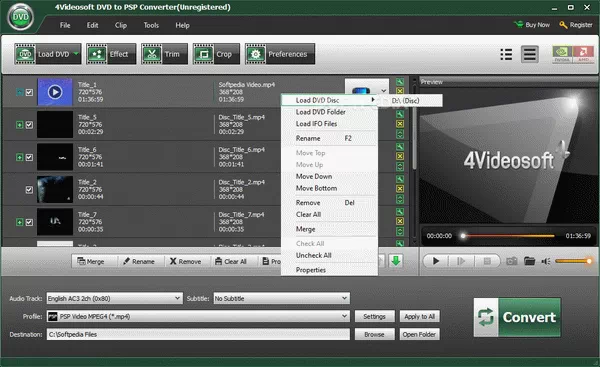Stop the preview playback
The height and width of the screenshot is (367, 600).
[x=487, y=261]
